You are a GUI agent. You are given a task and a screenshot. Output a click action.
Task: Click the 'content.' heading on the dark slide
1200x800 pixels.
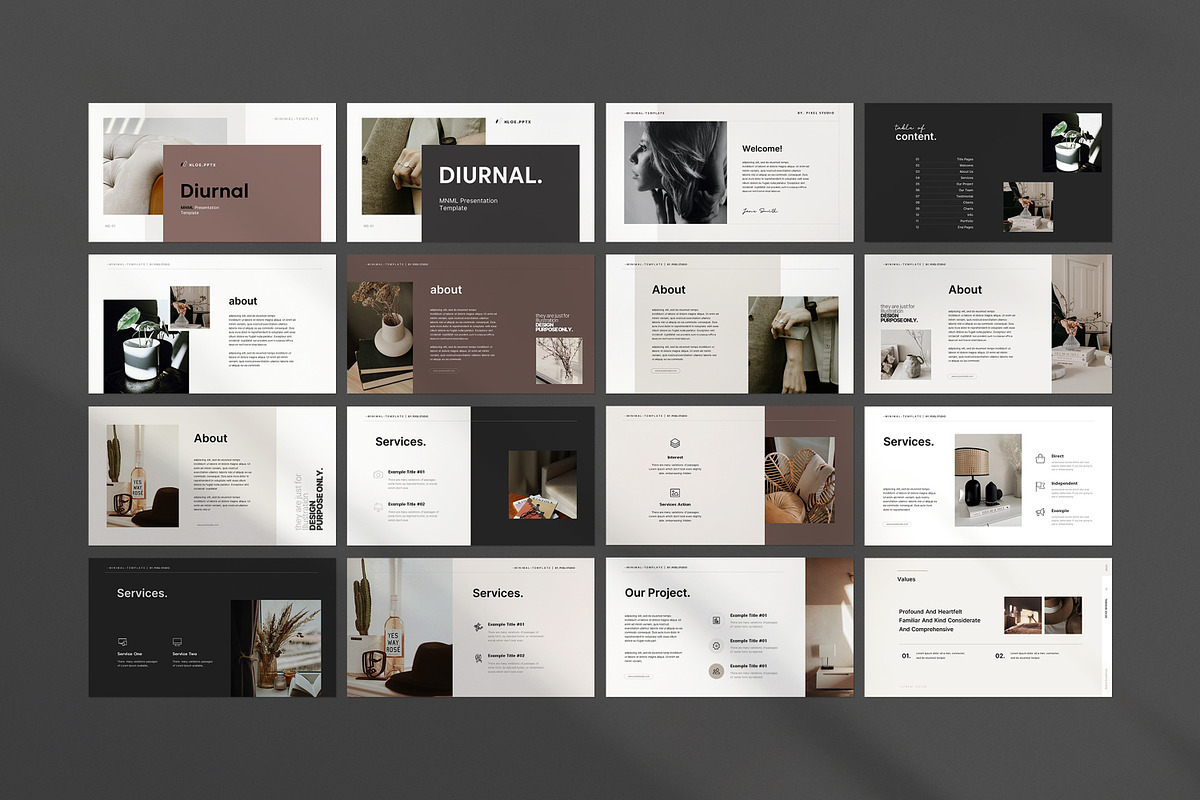916,136
